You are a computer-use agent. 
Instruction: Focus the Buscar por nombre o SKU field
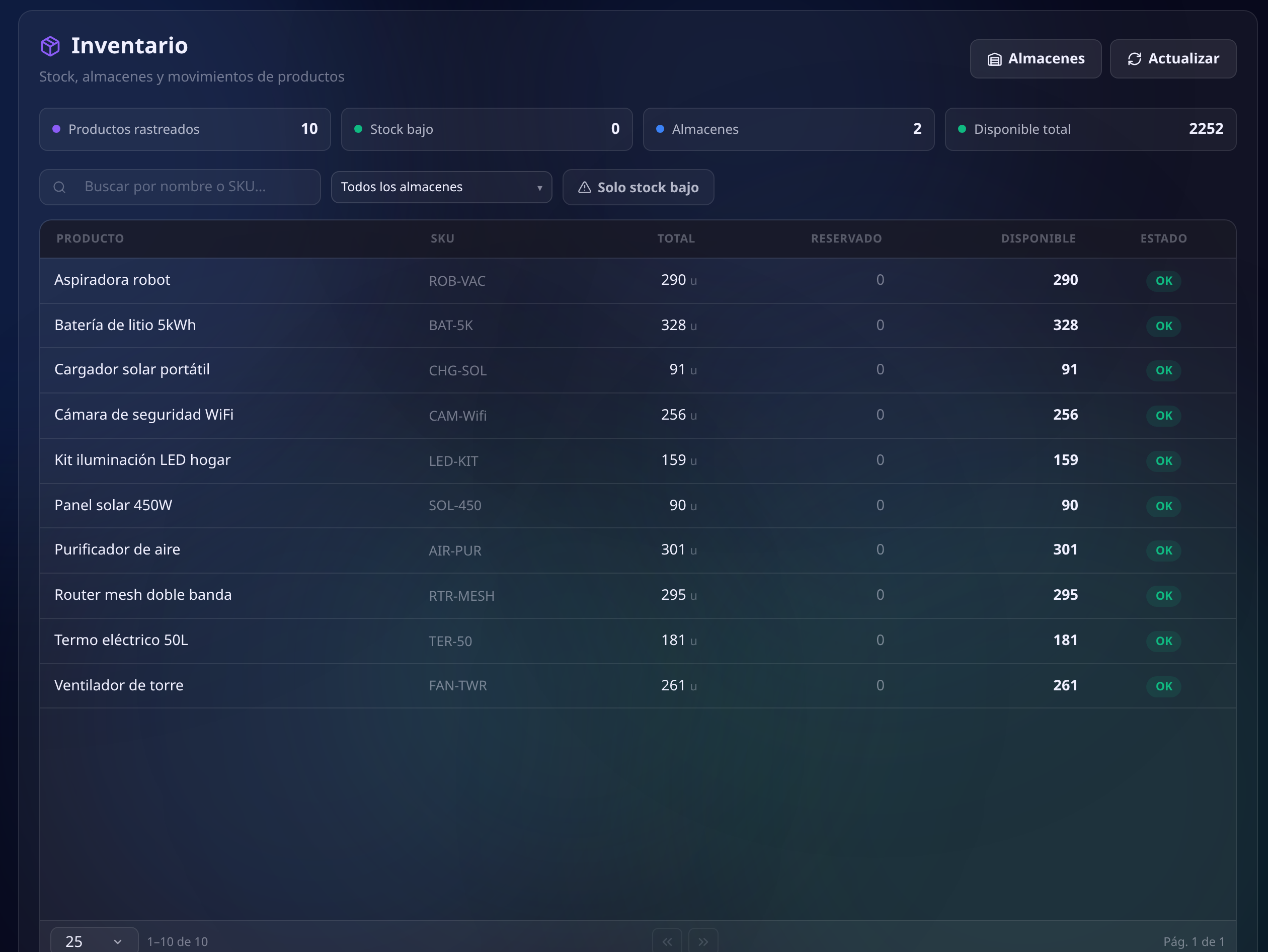180,187
